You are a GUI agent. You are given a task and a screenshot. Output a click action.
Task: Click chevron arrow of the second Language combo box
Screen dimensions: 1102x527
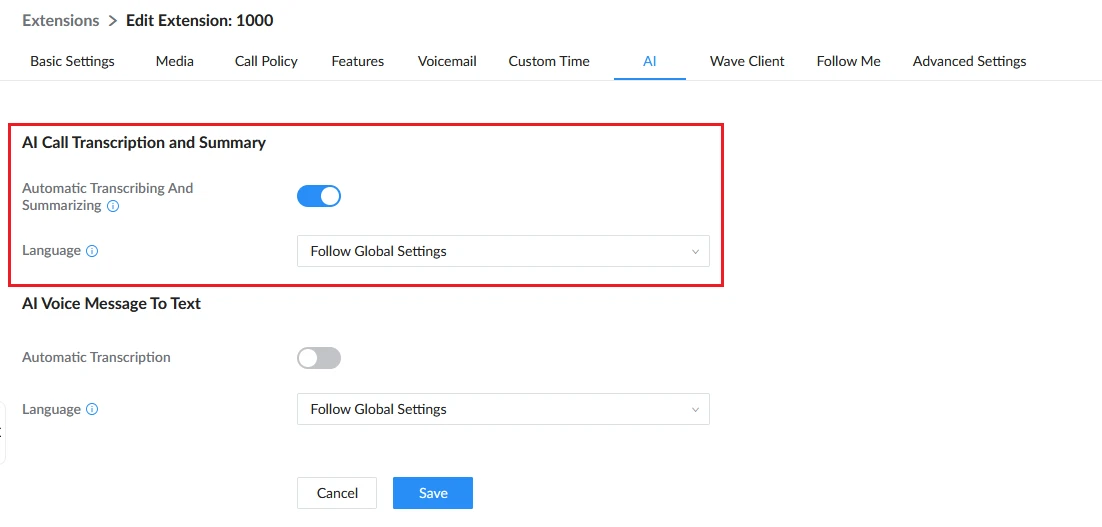tap(695, 410)
